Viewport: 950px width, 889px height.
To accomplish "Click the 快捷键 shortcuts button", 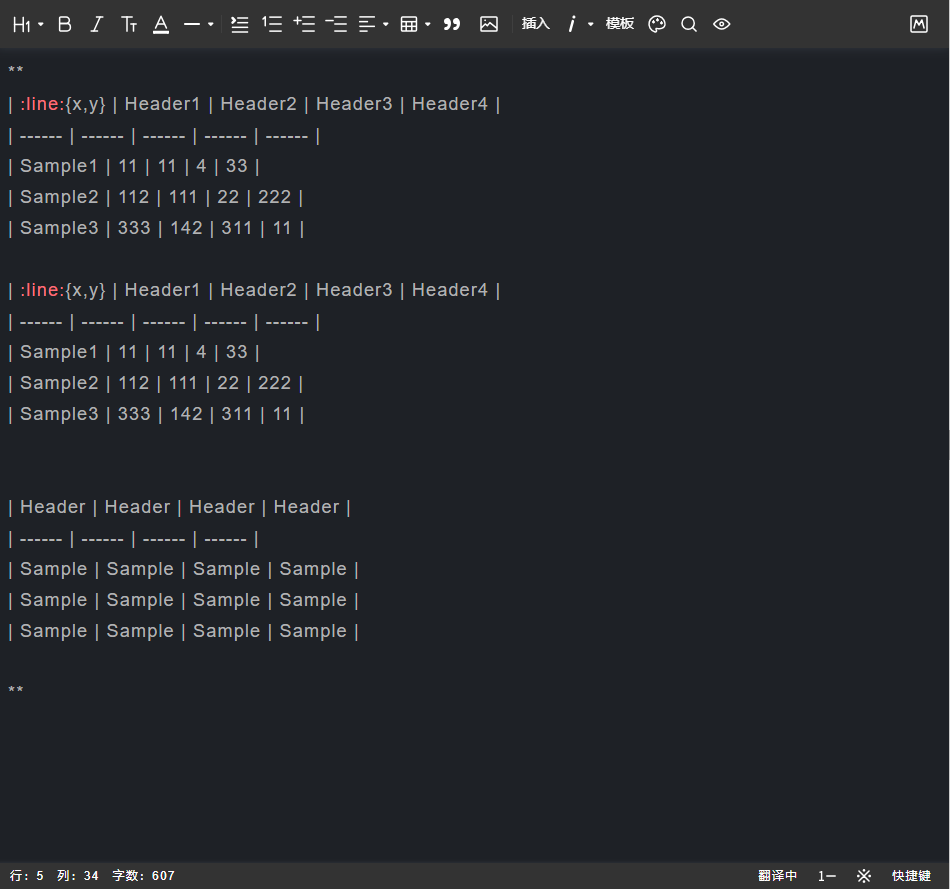I will (911, 876).
